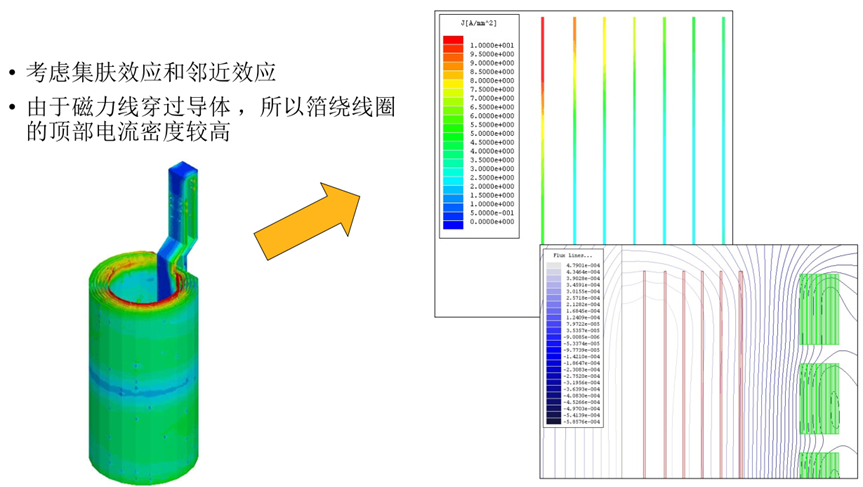Click the legend value 1.0000e+001
863x487 pixels.
tap(492, 46)
